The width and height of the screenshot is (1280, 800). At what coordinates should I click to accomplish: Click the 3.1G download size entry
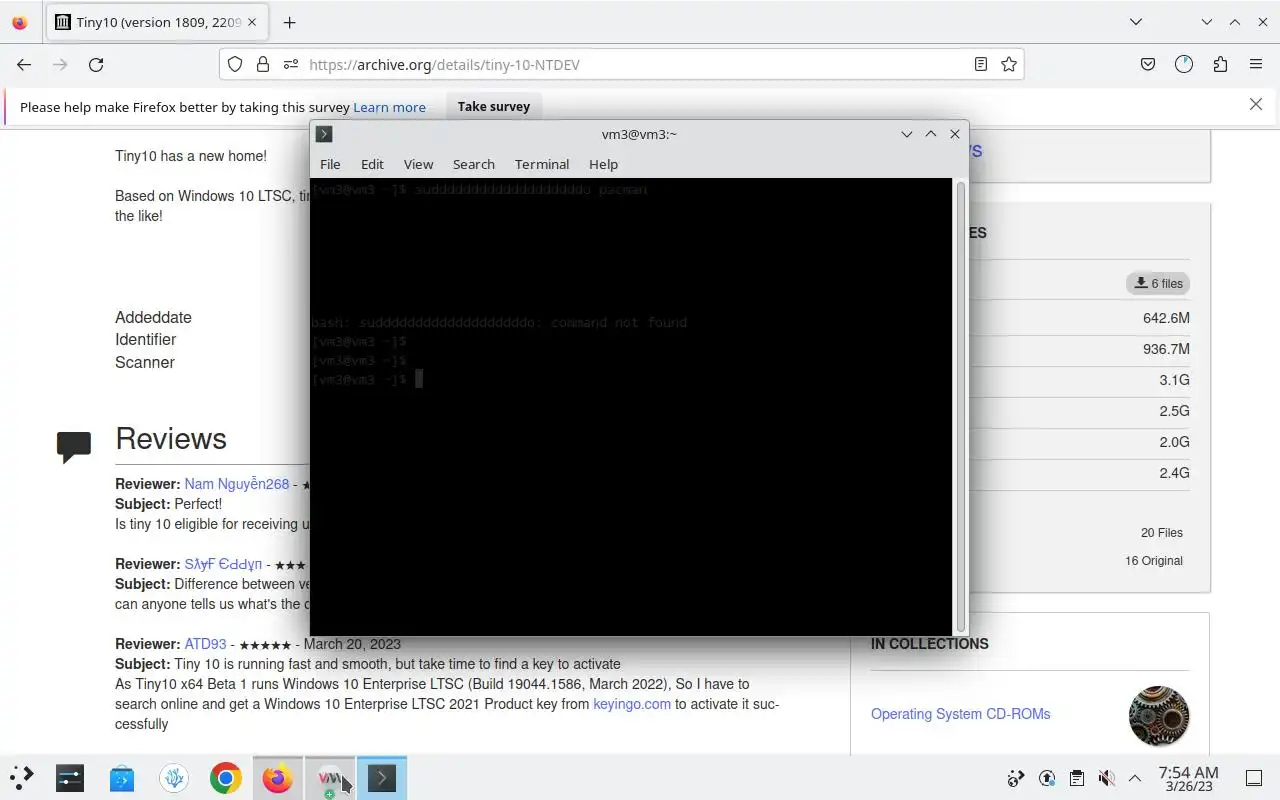click(x=1174, y=380)
